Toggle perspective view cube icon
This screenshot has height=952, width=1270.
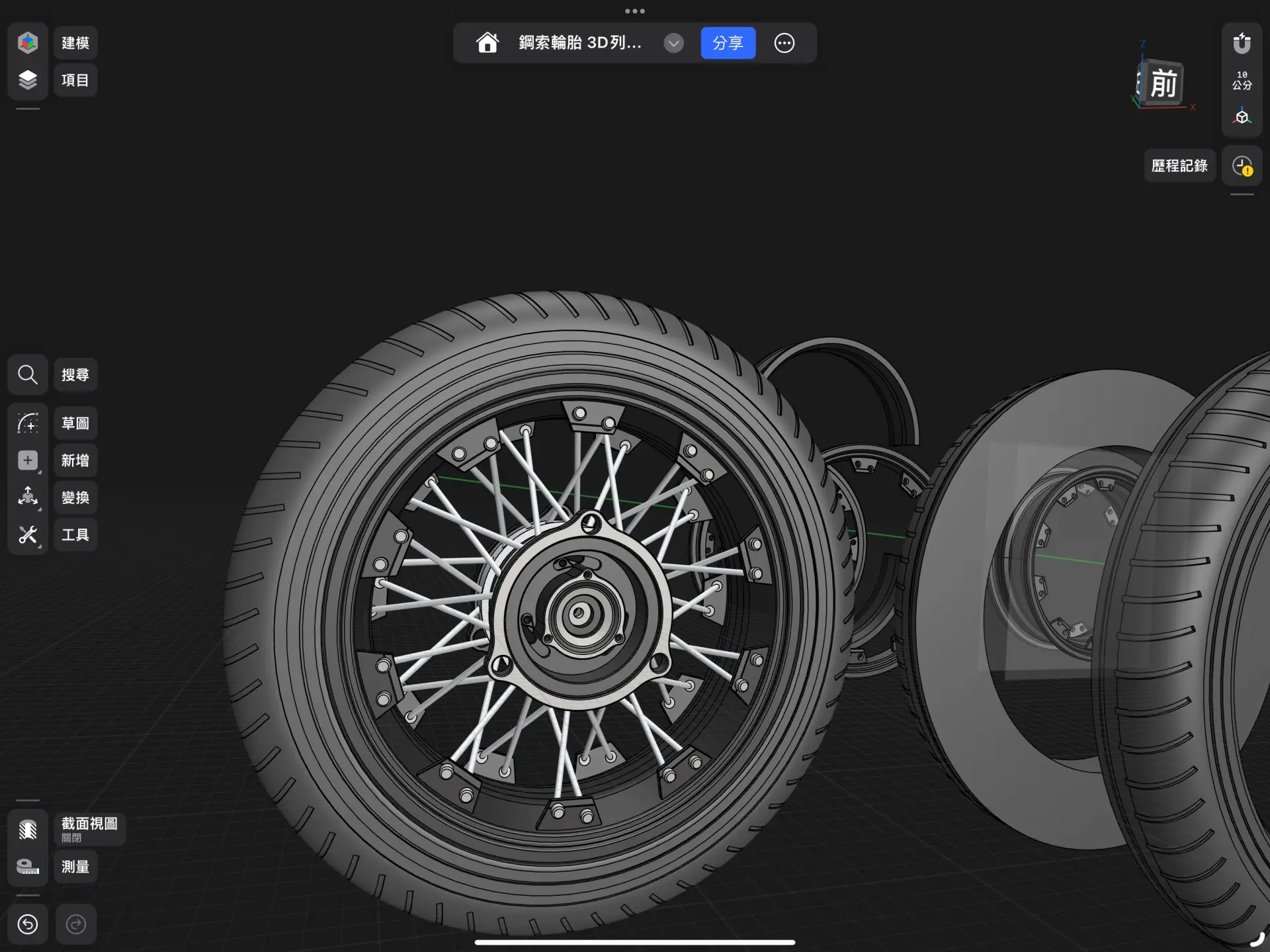[1242, 118]
